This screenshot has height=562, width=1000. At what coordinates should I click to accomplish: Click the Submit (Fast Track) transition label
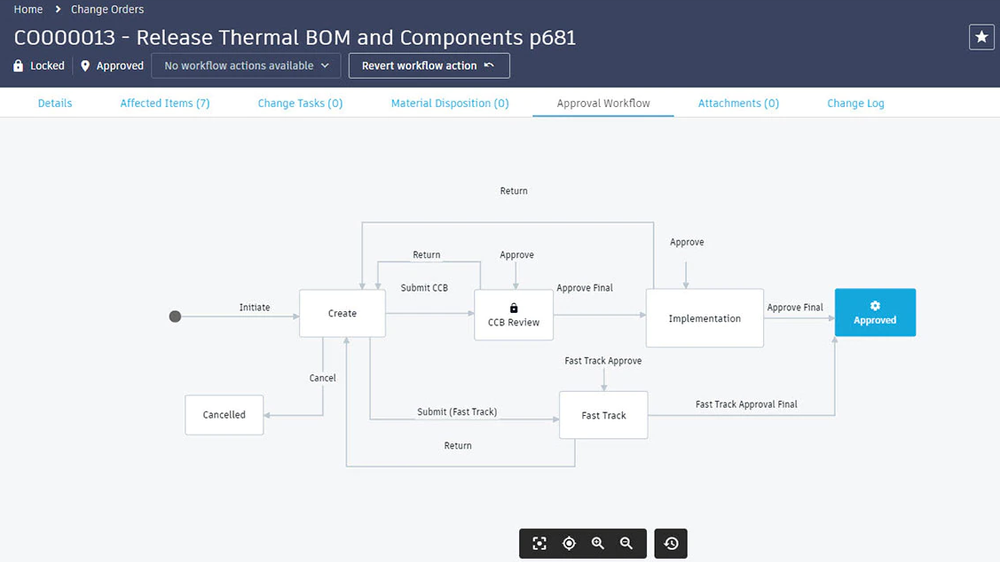click(x=457, y=411)
